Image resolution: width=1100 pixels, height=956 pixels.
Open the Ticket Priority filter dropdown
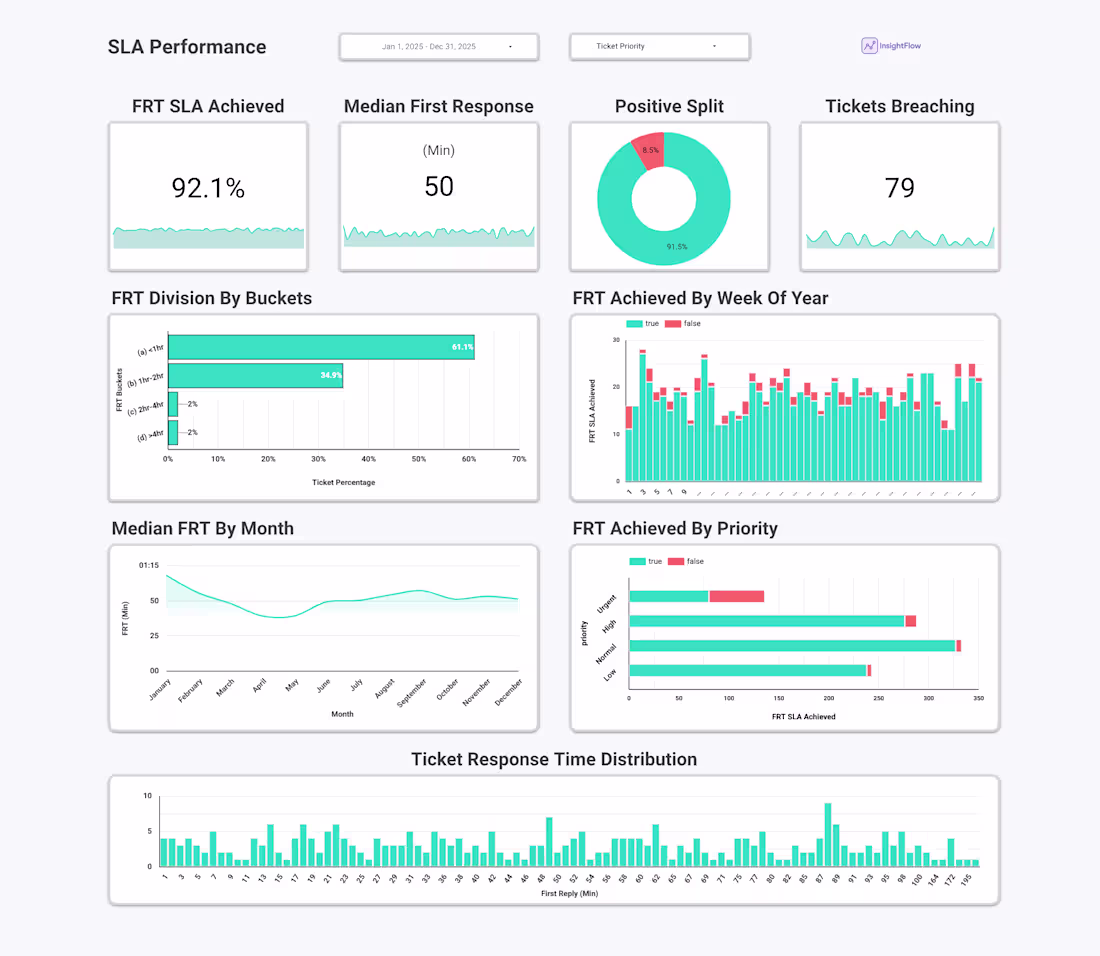660,46
